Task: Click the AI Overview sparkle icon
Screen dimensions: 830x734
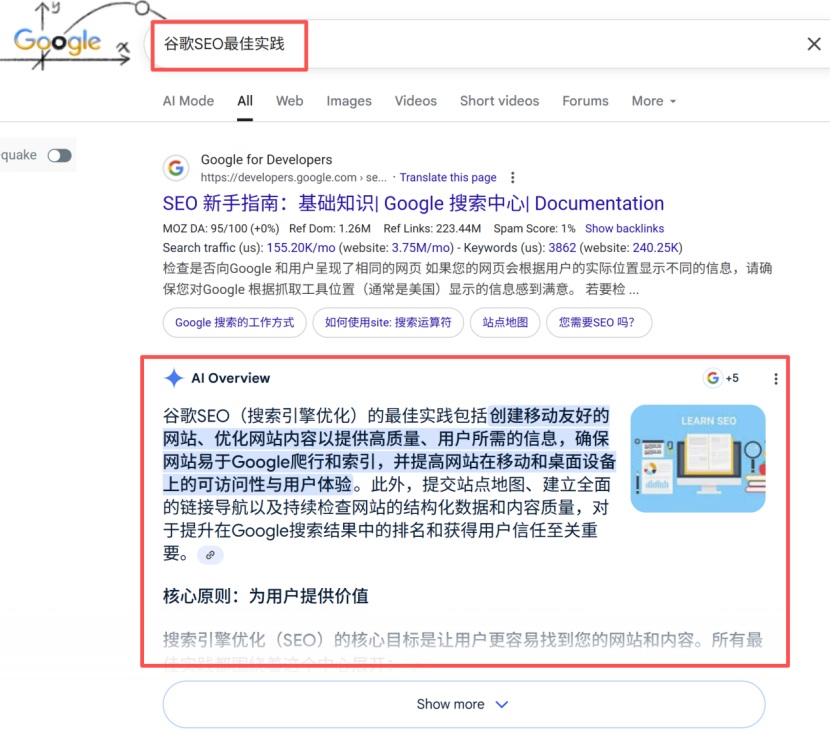Action: click(174, 378)
